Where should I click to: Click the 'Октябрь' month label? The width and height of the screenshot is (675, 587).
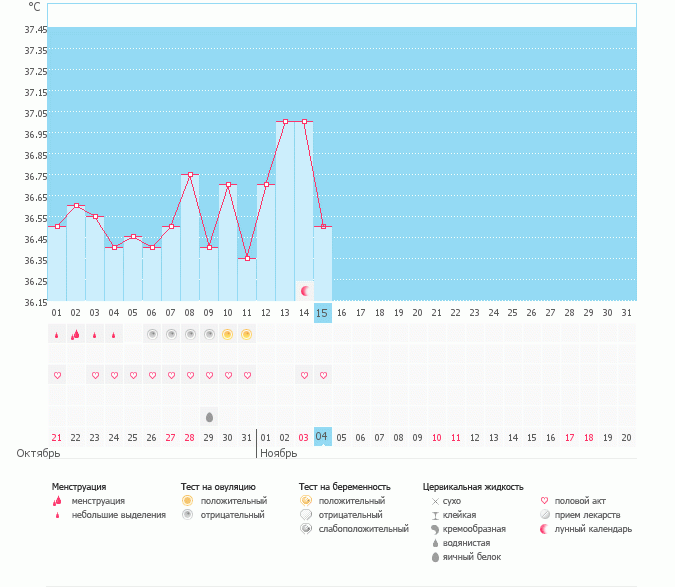point(39,454)
